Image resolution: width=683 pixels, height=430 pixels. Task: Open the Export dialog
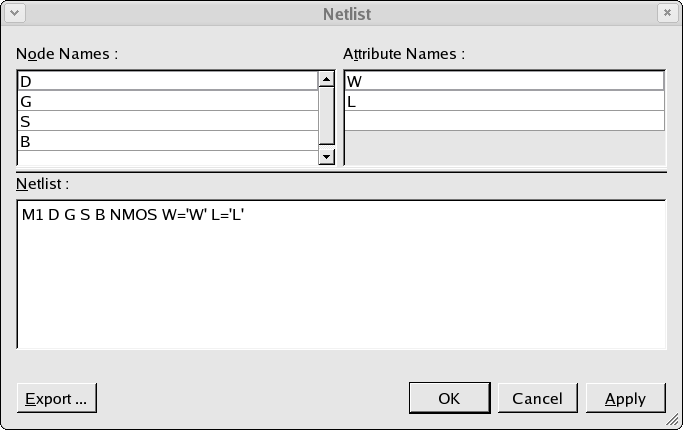[57, 398]
